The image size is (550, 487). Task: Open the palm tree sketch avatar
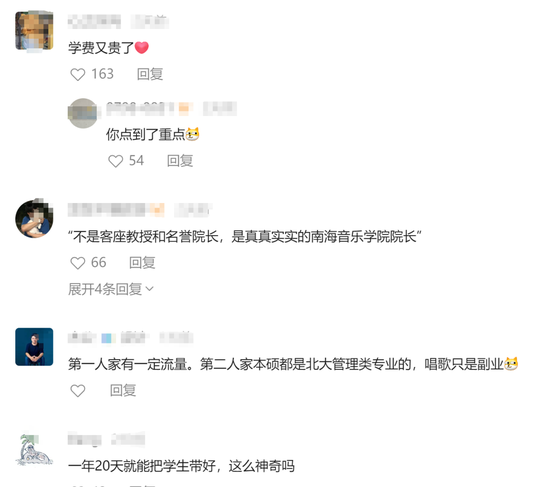34,450
